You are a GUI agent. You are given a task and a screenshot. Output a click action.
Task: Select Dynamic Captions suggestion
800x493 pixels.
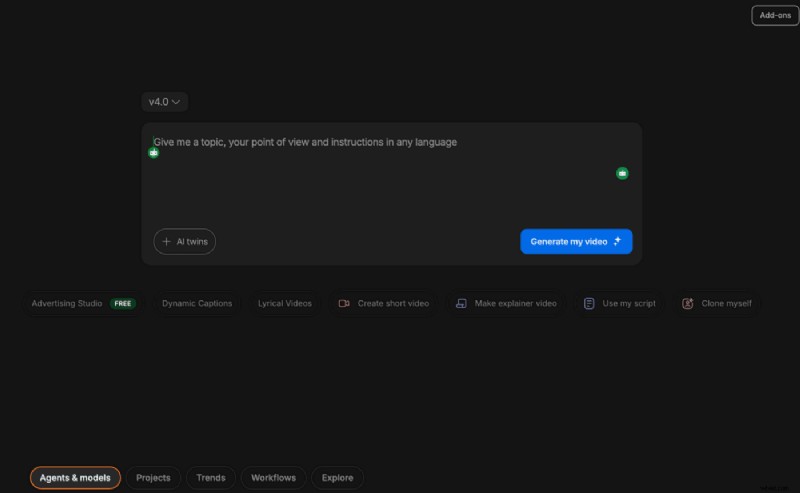(197, 303)
